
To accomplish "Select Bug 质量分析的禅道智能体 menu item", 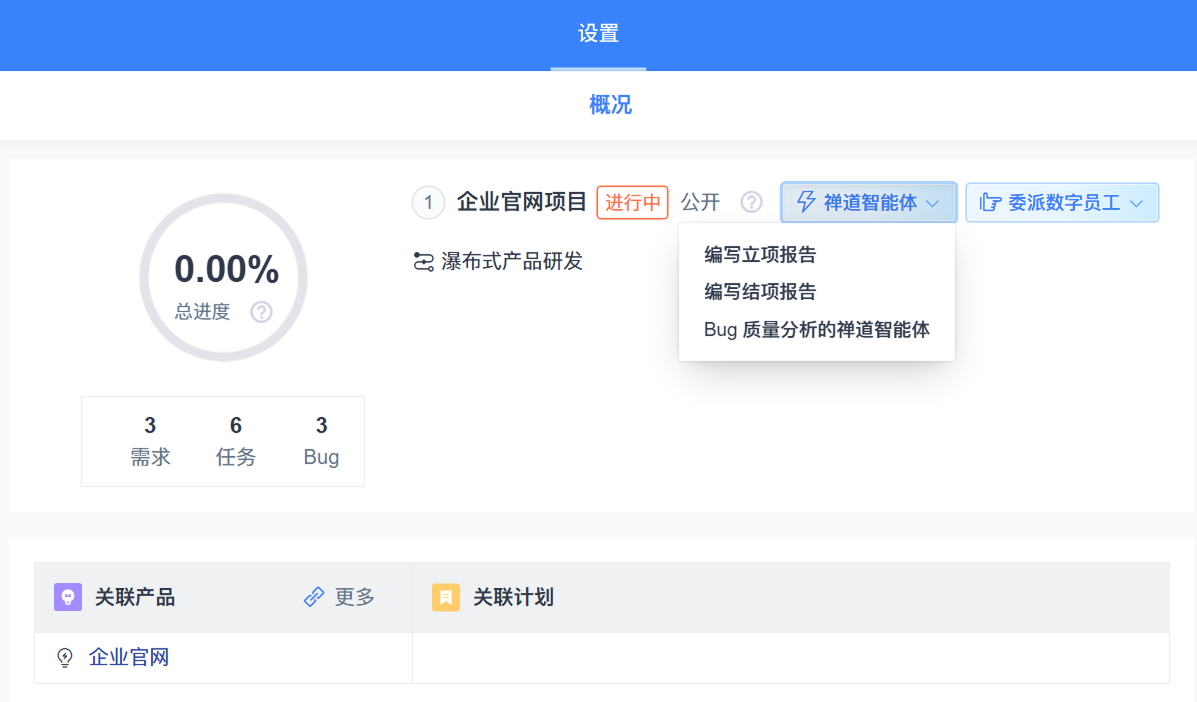I will pyautogui.click(x=816, y=330).
